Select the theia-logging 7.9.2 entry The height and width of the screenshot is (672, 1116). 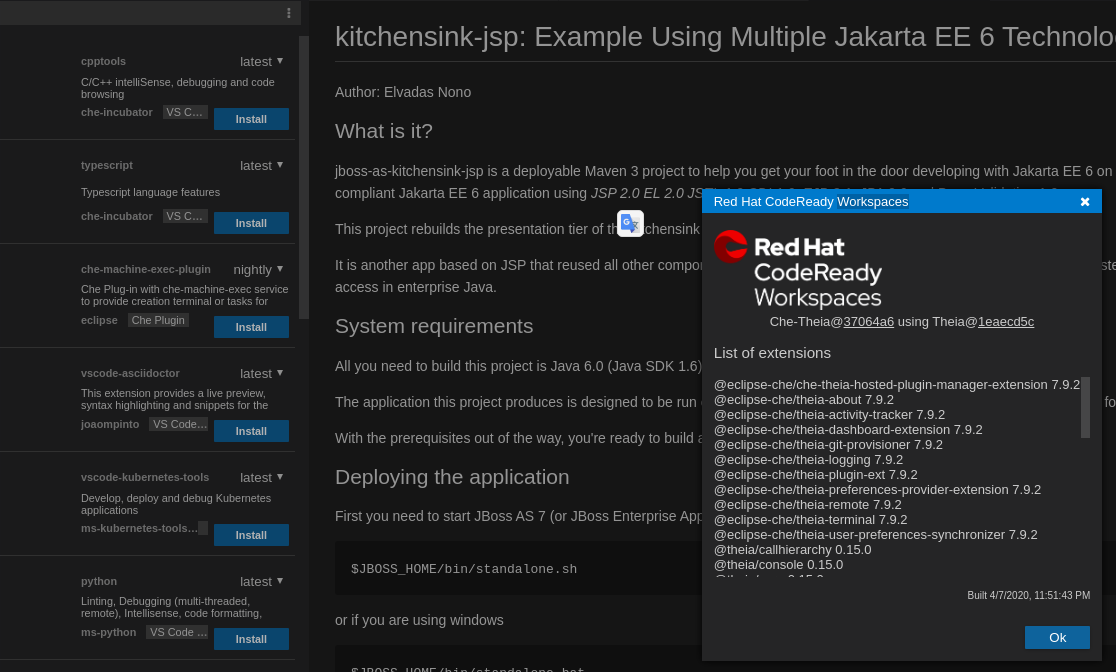(x=808, y=460)
